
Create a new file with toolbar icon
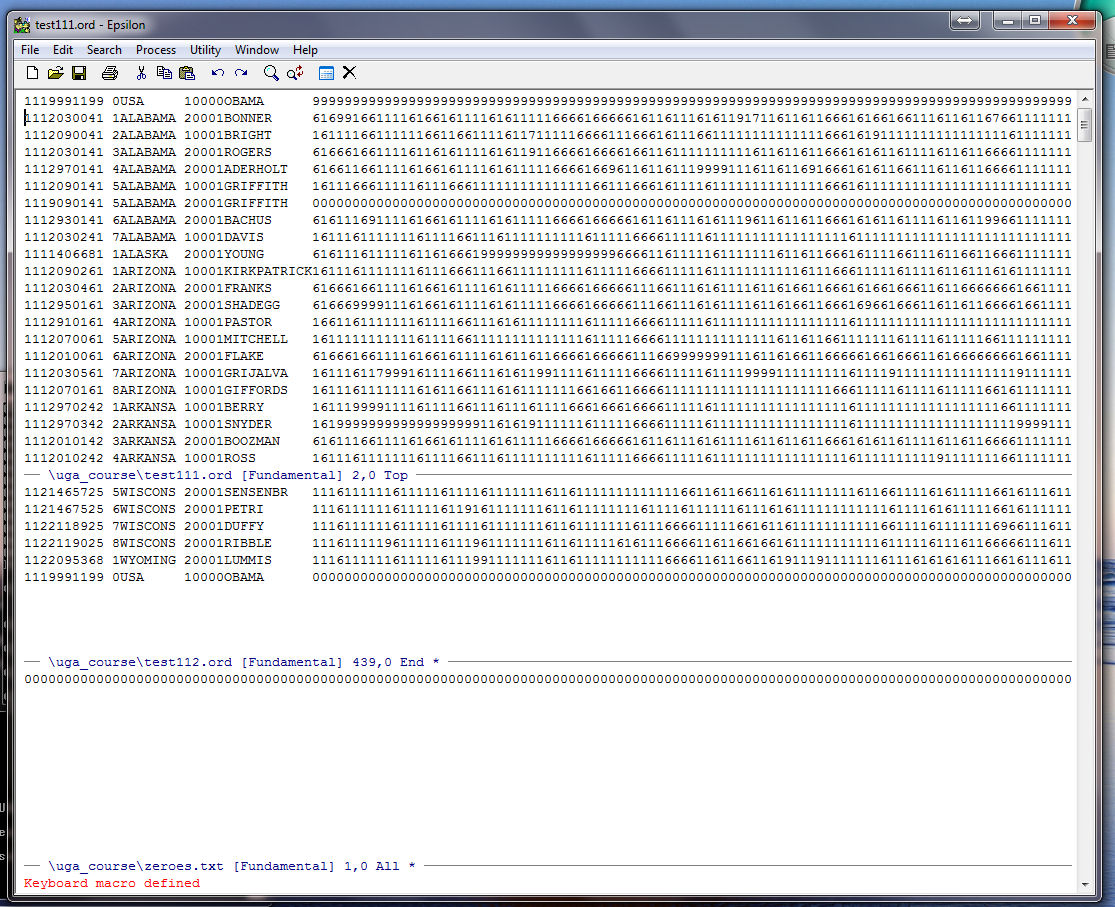click(x=32, y=73)
